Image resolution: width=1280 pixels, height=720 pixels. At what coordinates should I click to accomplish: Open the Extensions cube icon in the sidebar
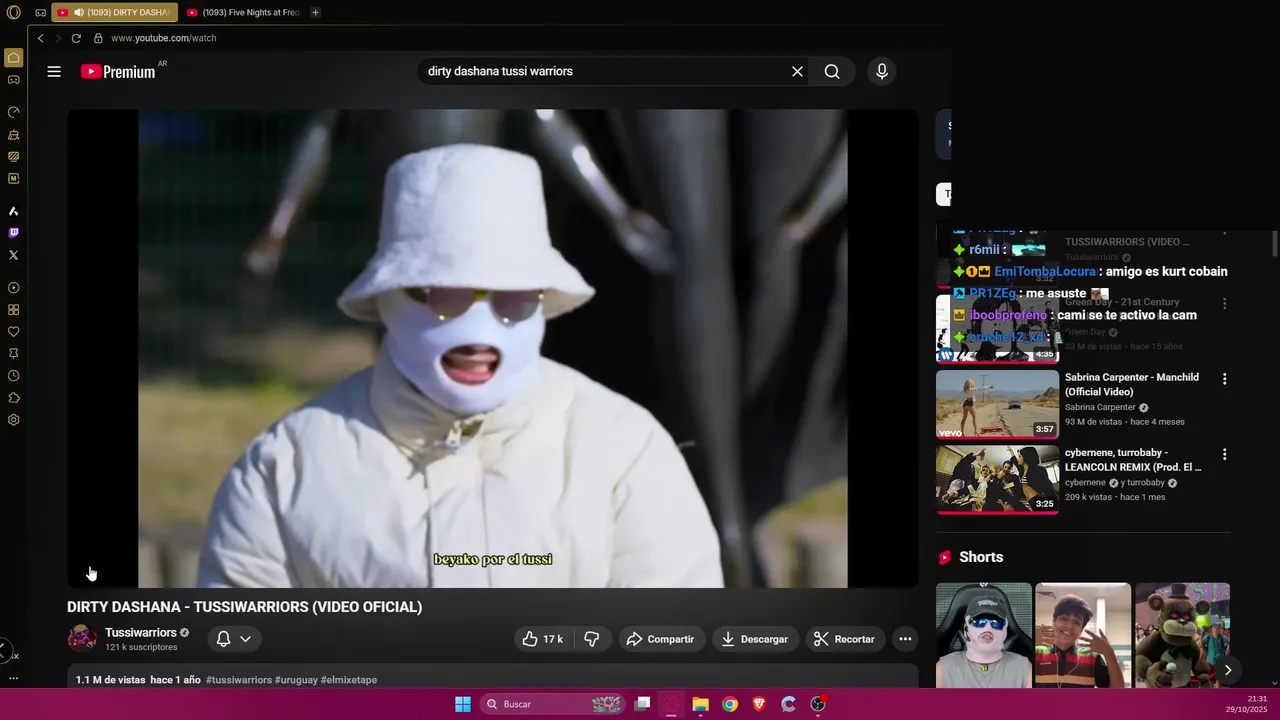click(x=14, y=398)
